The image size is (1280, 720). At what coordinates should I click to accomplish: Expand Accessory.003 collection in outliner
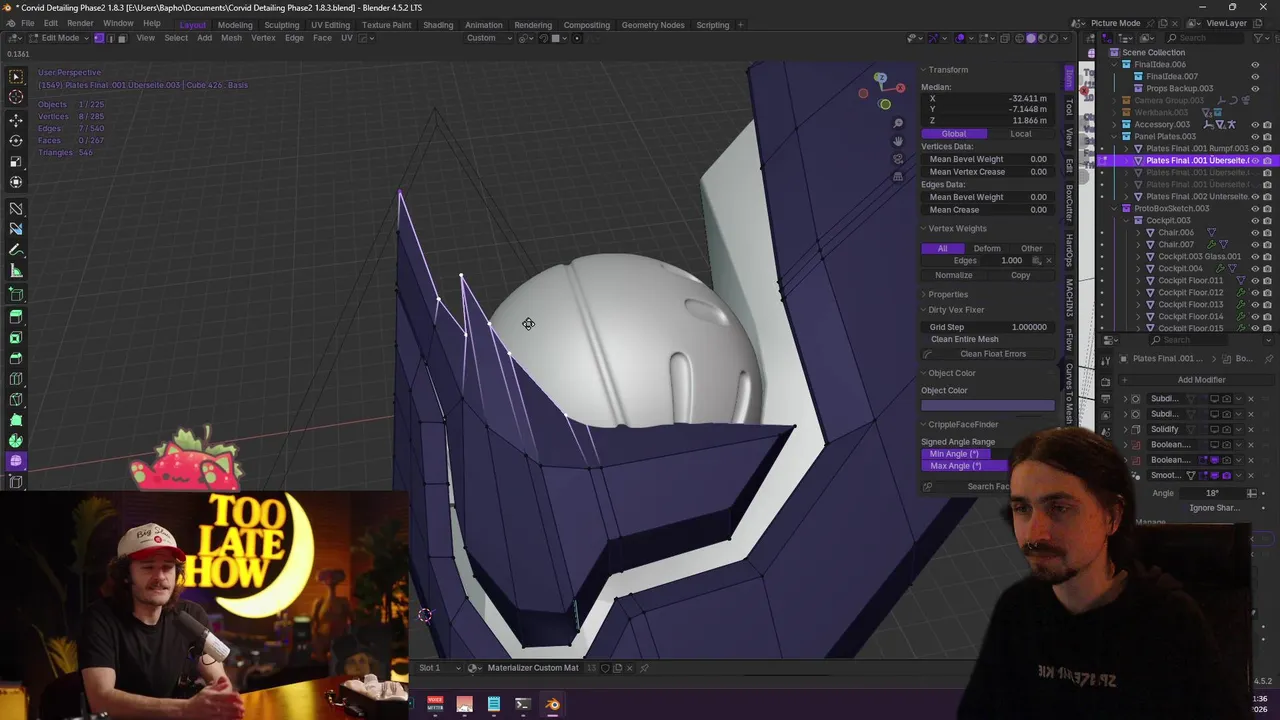1115,124
